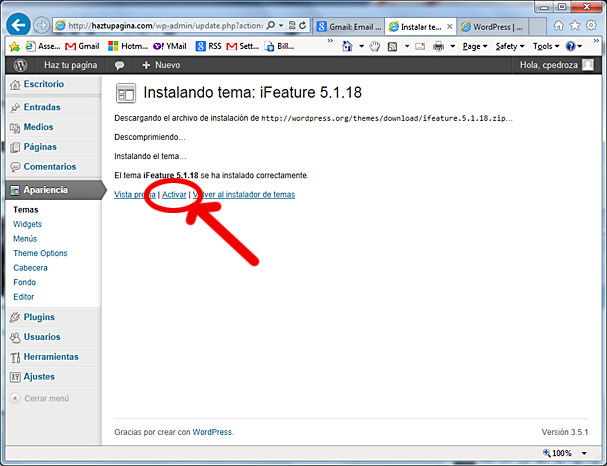Expand the feeds icon dropdown arrow
This screenshot has height=466, width=607.
(x=407, y=46)
